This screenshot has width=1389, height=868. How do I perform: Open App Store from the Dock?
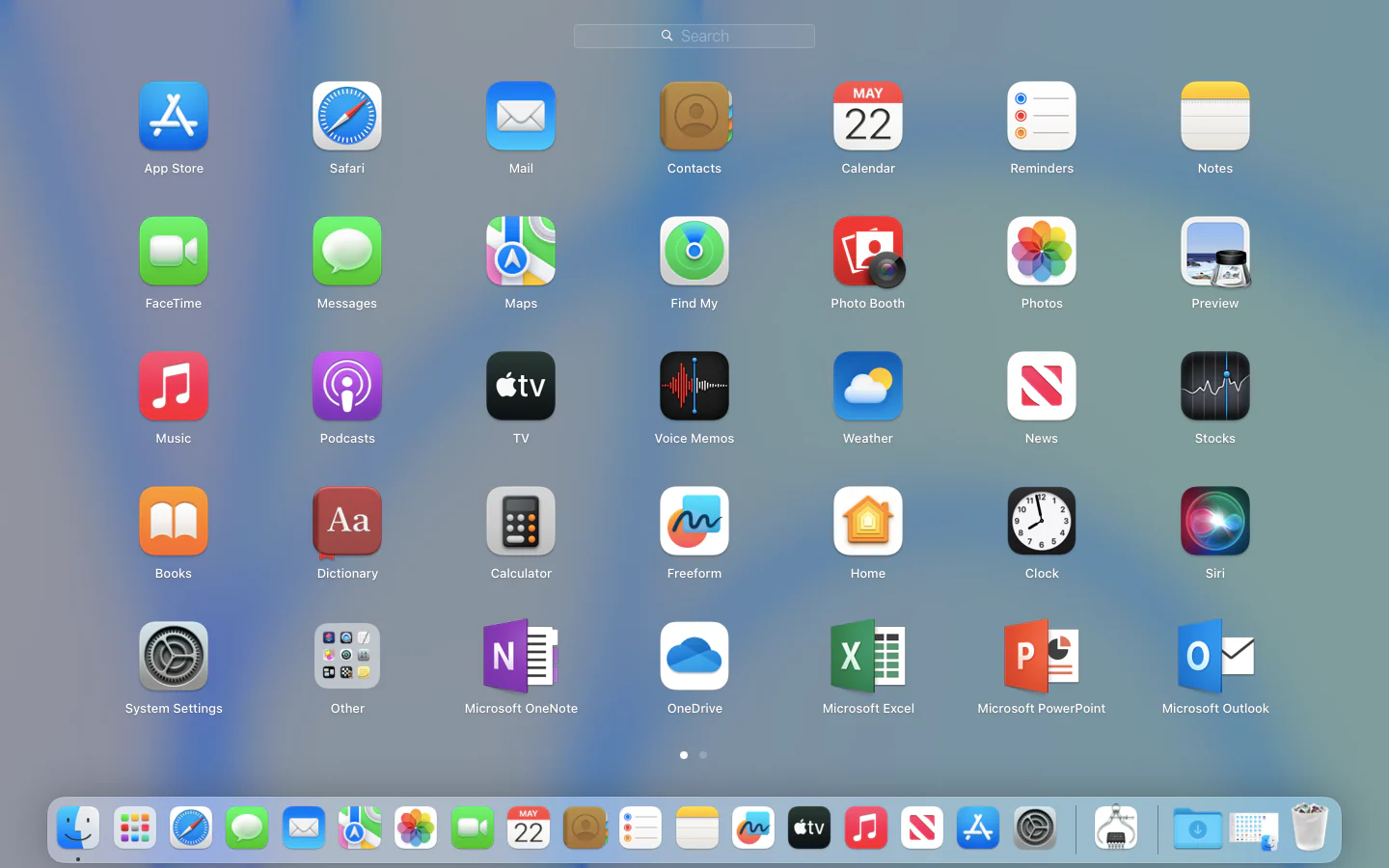coord(978,828)
